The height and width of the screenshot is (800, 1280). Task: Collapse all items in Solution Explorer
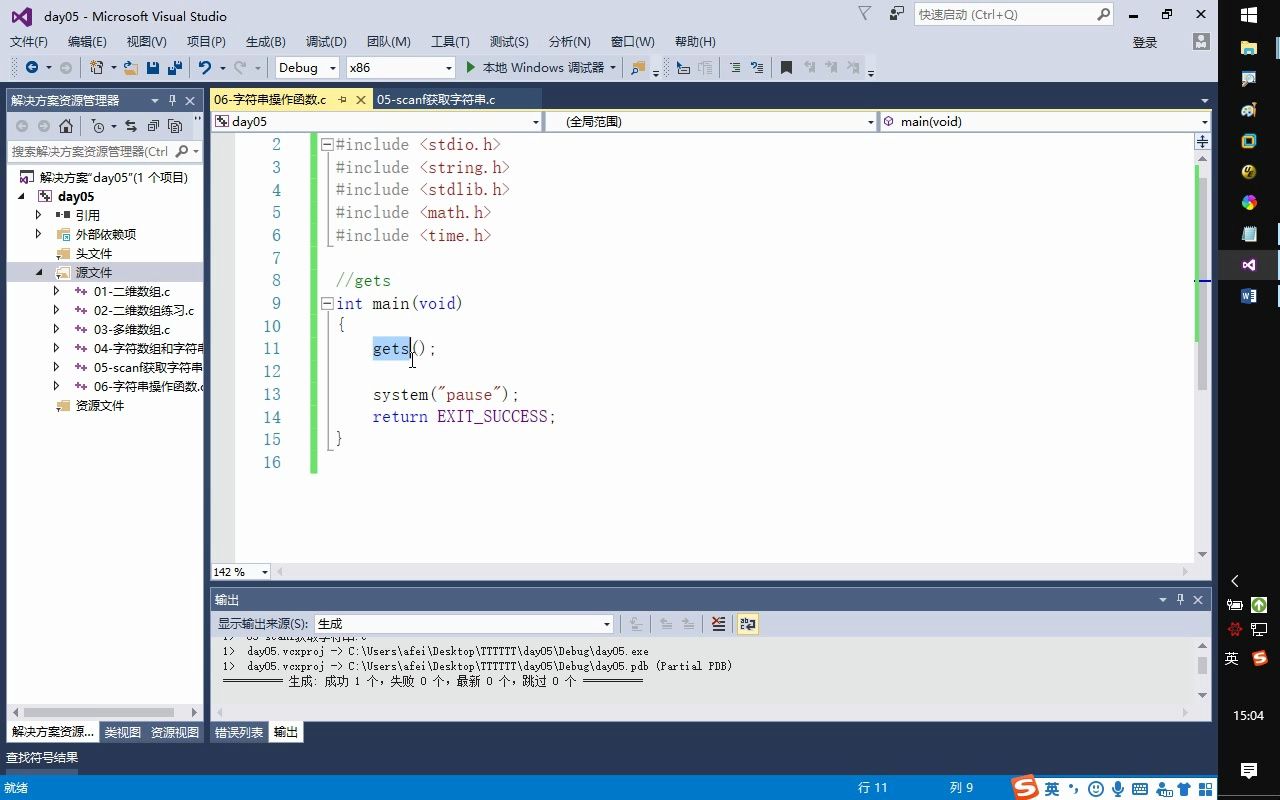coord(153,126)
